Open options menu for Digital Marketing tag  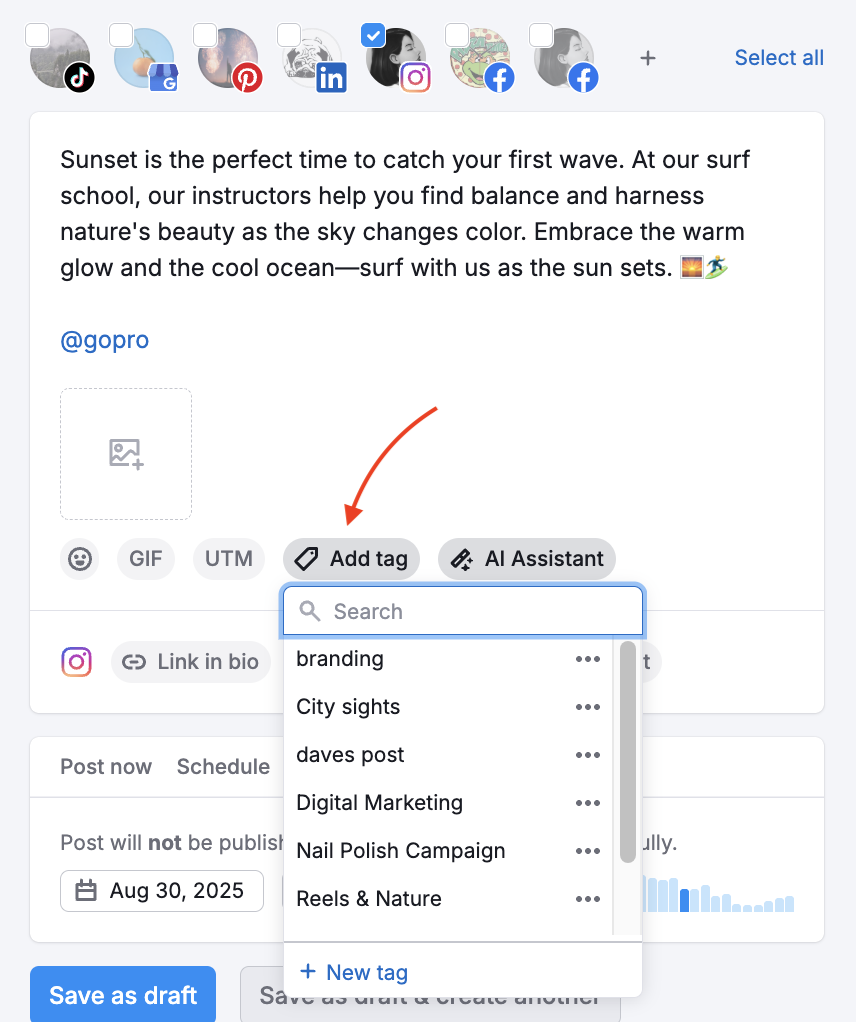coord(588,803)
